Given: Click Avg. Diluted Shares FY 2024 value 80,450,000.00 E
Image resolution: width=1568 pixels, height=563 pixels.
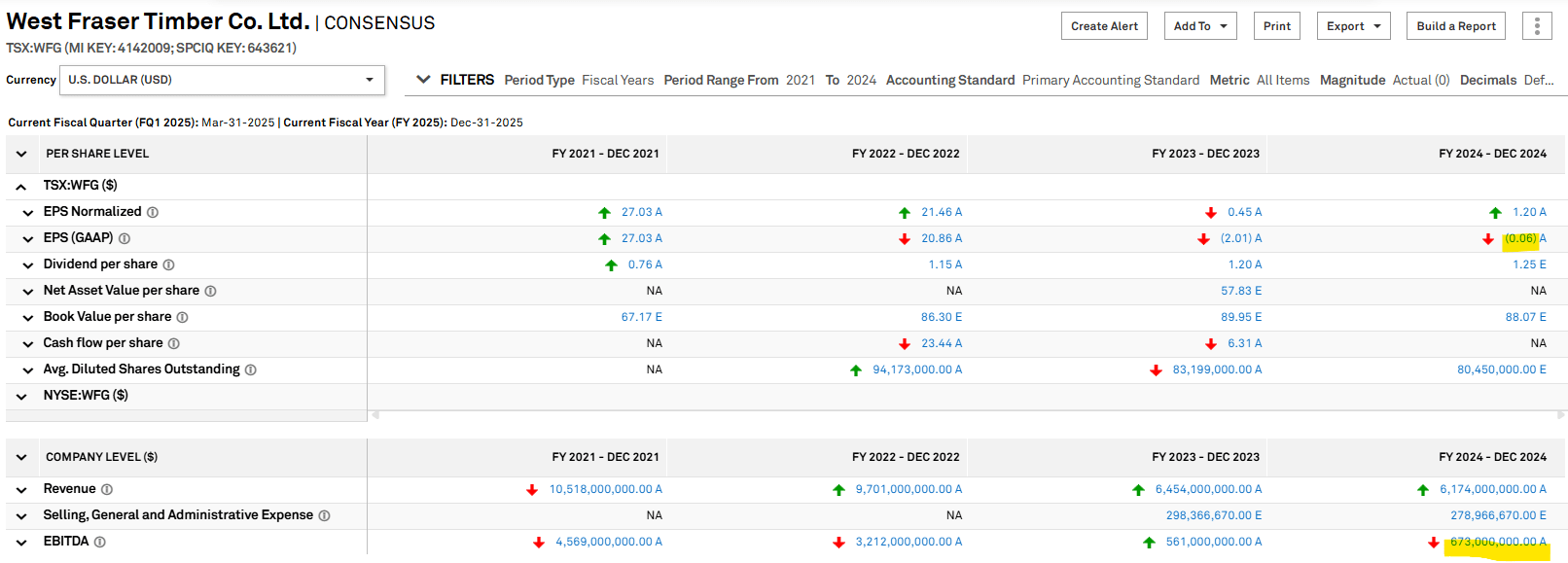Looking at the screenshot, I should [x=1502, y=369].
